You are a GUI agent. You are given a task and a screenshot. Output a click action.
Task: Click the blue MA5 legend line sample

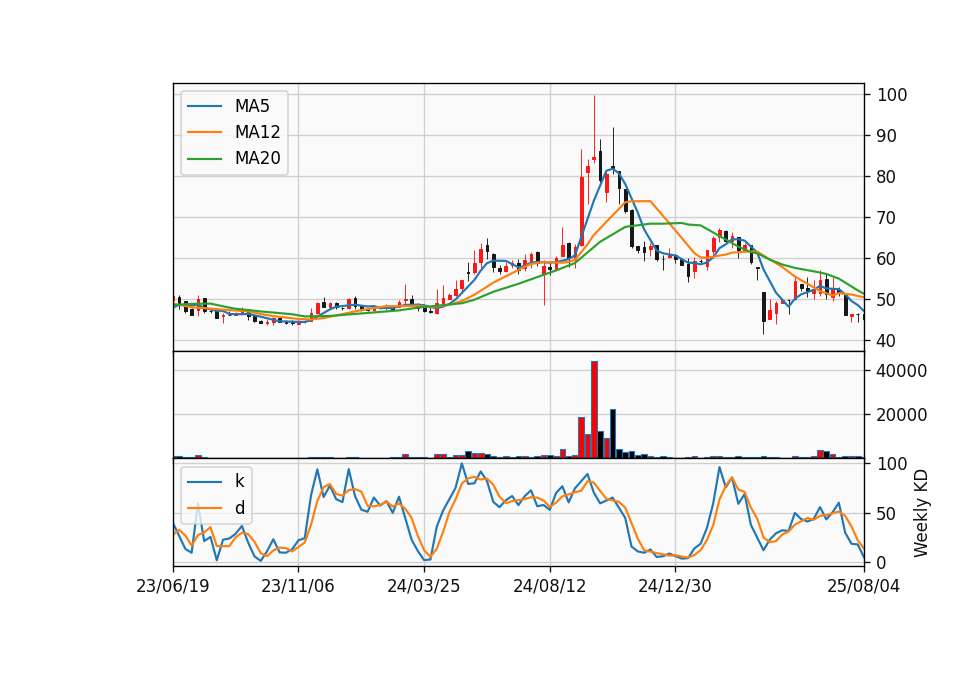(x=204, y=106)
